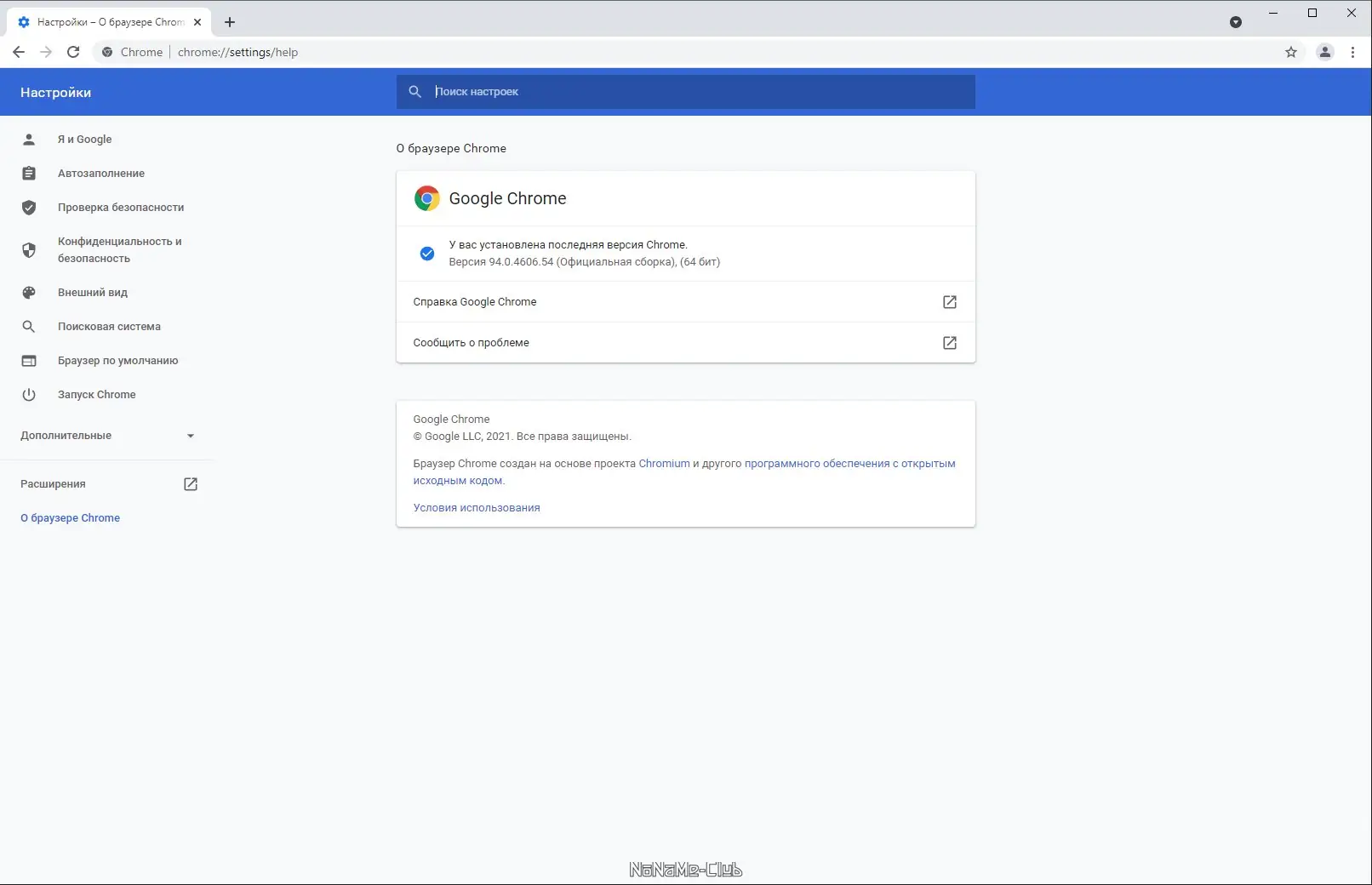Viewport: 1372px width, 885px height.
Task: Click the dark circular dropdown icon in title bar
Action: coord(1236,22)
